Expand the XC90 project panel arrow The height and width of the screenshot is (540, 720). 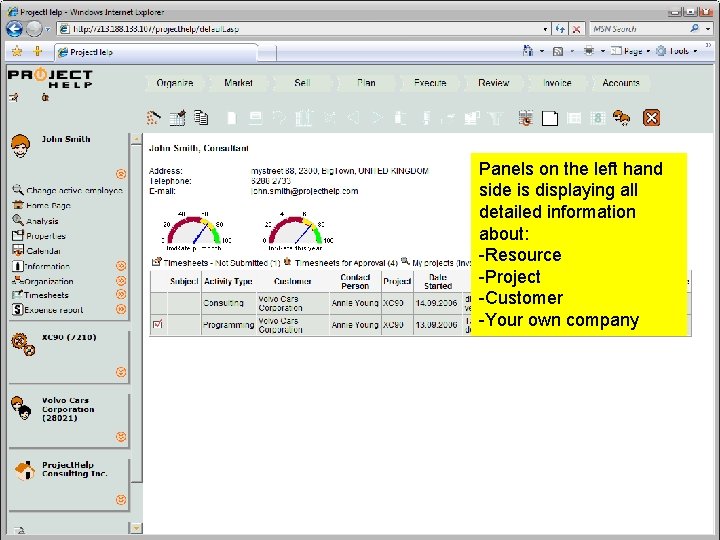[x=121, y=371]
